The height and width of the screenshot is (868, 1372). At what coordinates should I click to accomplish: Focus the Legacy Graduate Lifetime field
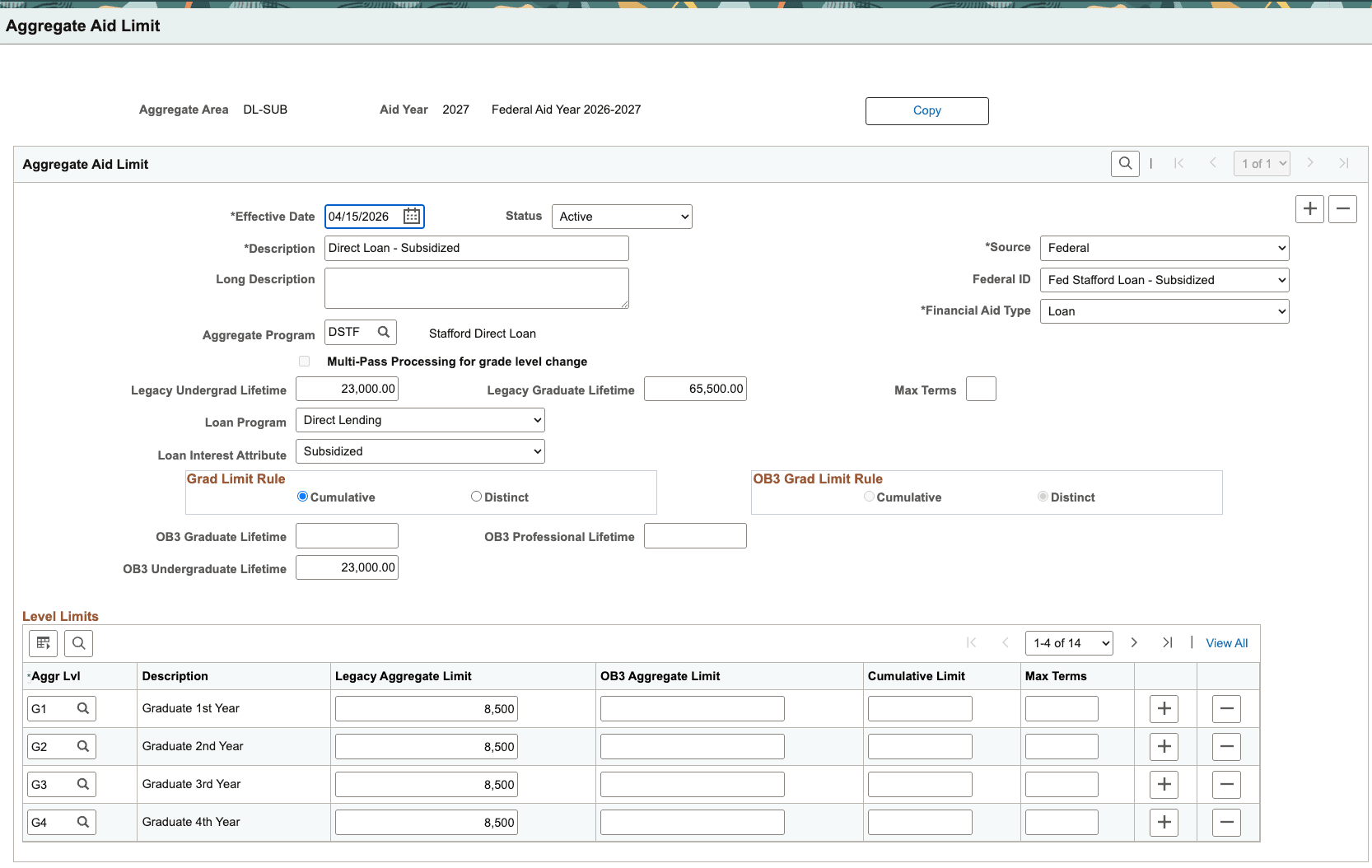pos(695,389)
